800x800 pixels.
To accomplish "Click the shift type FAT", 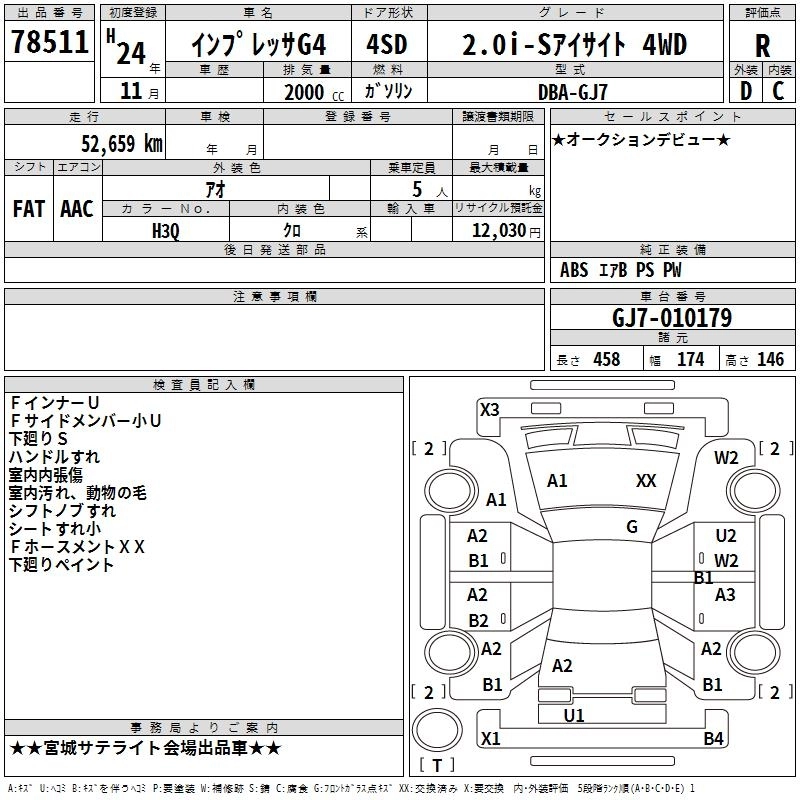I will tap(29, 209).
